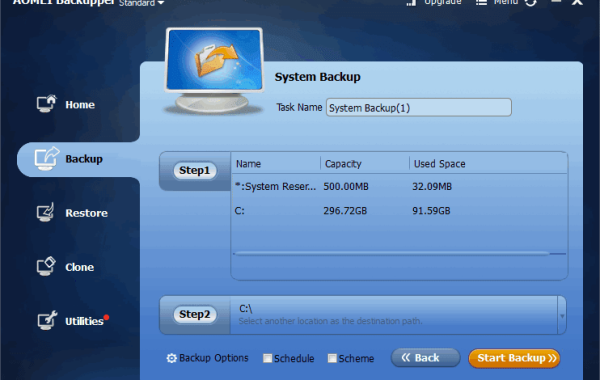Click the Used Space column header
600x380 pixels.
pos(439,164)
